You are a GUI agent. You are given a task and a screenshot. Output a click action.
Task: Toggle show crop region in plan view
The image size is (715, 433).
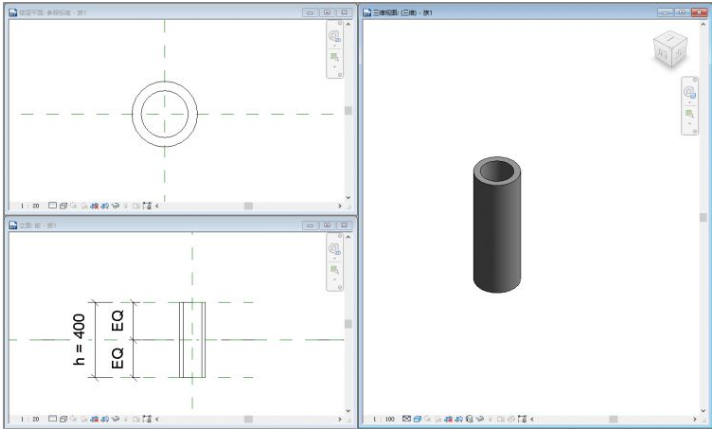104,206
